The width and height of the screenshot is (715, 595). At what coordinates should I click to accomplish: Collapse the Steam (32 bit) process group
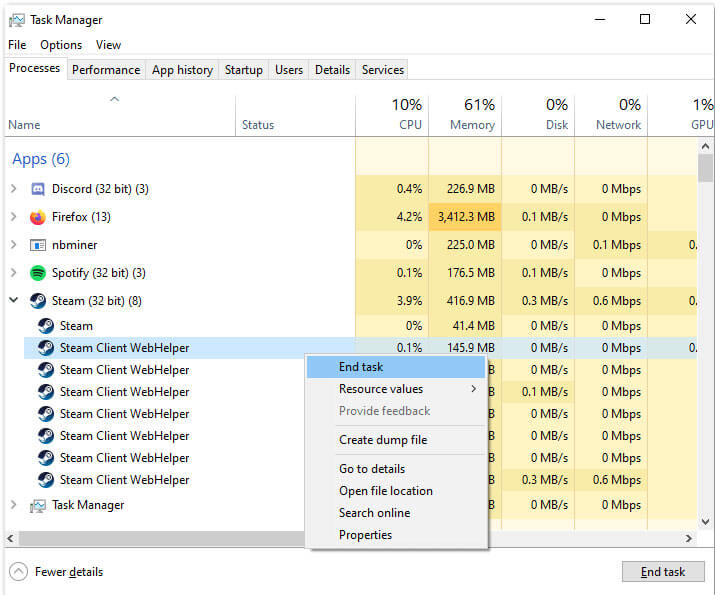pyautogui.click(x=13, y=301)
